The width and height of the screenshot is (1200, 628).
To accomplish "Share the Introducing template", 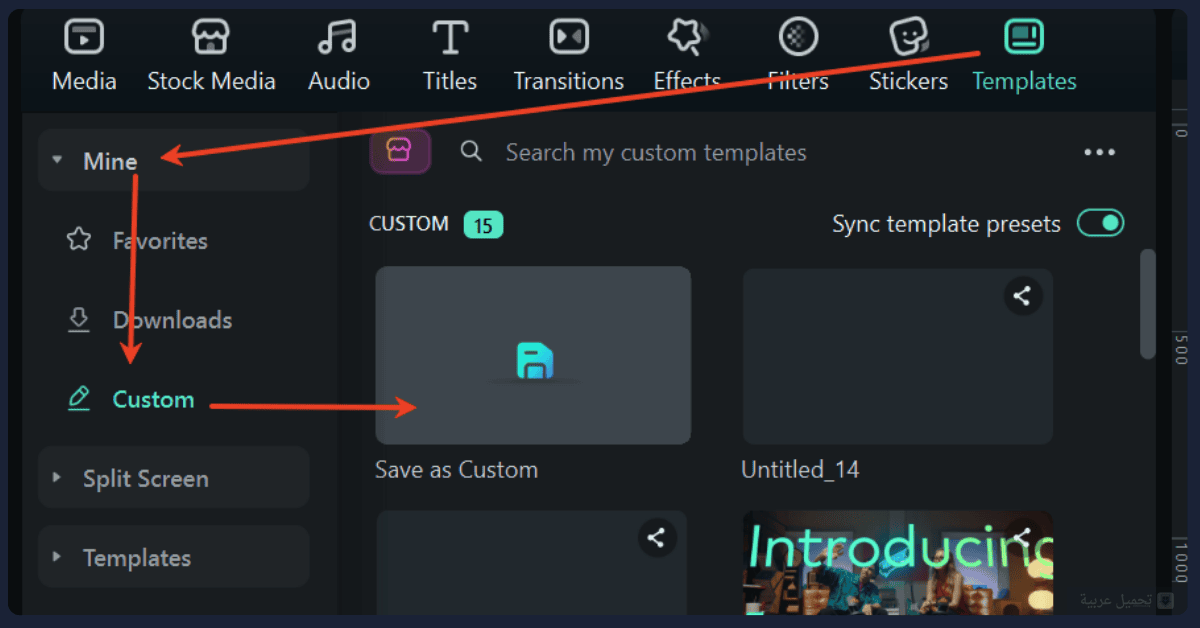I will pos(1022,538).
